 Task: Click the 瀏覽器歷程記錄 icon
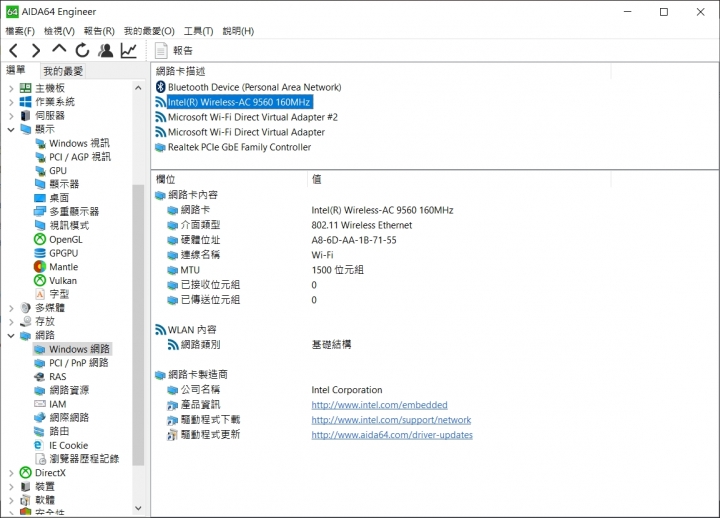coord(40,459)
